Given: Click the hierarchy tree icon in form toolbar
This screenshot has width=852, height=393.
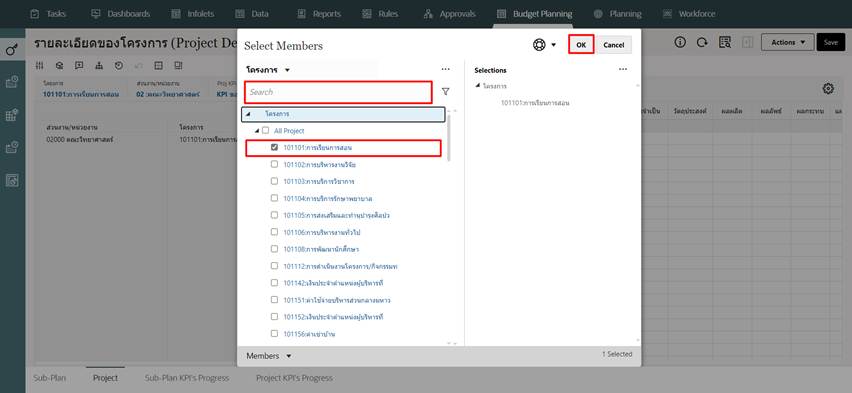Looking at the screenshot, I should pyautogui.click(x=99, y=65).
